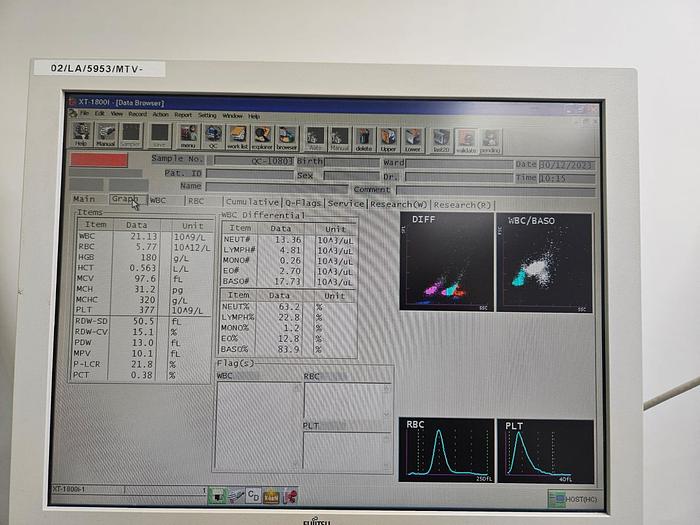Open the menu toolbar icon
This screenshot has height=525, width=700.
coord(188,136)
